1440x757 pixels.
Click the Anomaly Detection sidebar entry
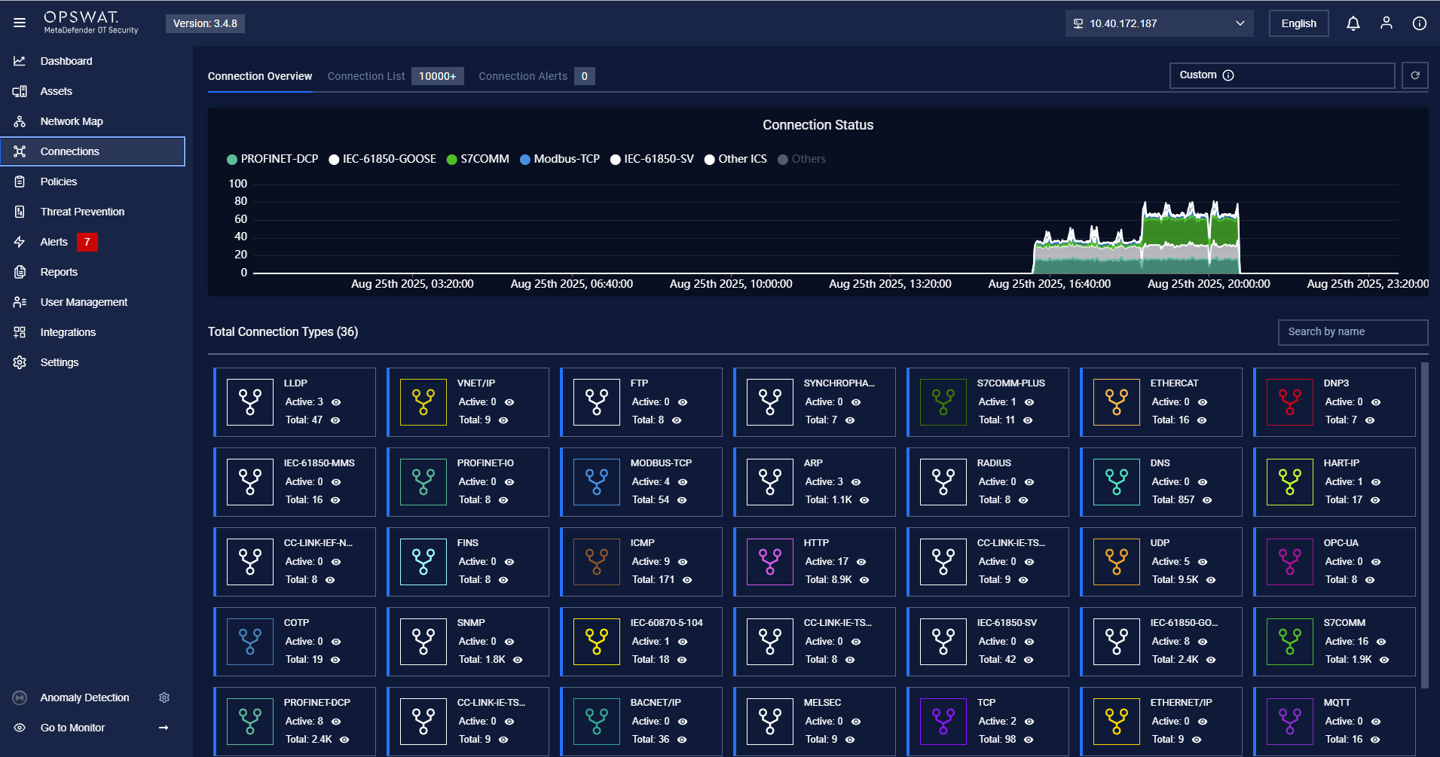click(x=84, y=698)
